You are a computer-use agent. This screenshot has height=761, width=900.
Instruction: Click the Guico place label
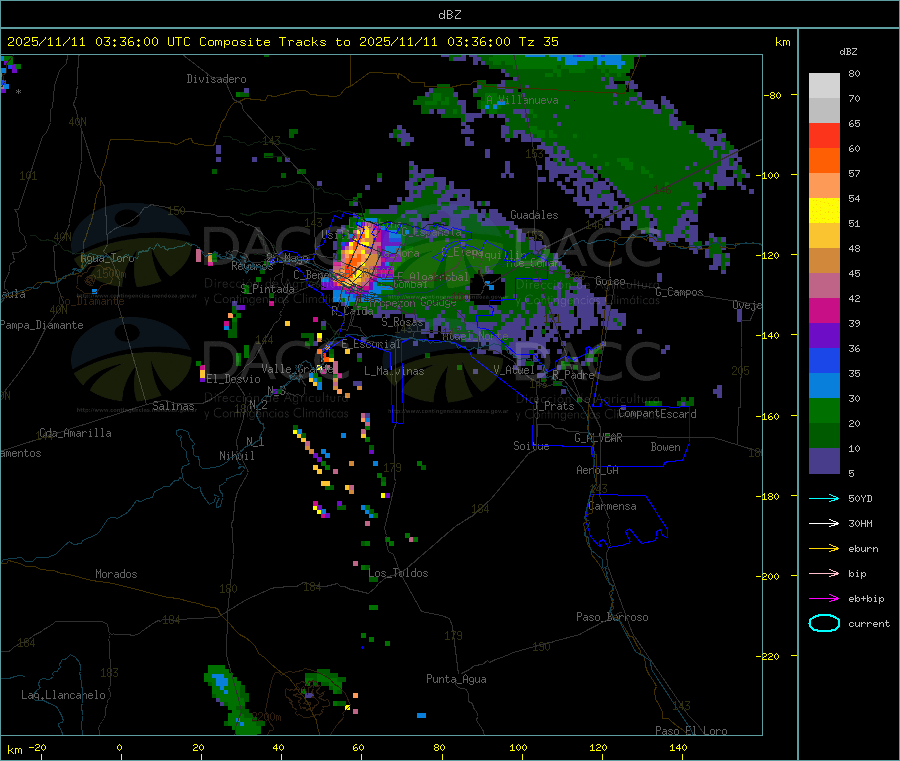coord(610,281)
